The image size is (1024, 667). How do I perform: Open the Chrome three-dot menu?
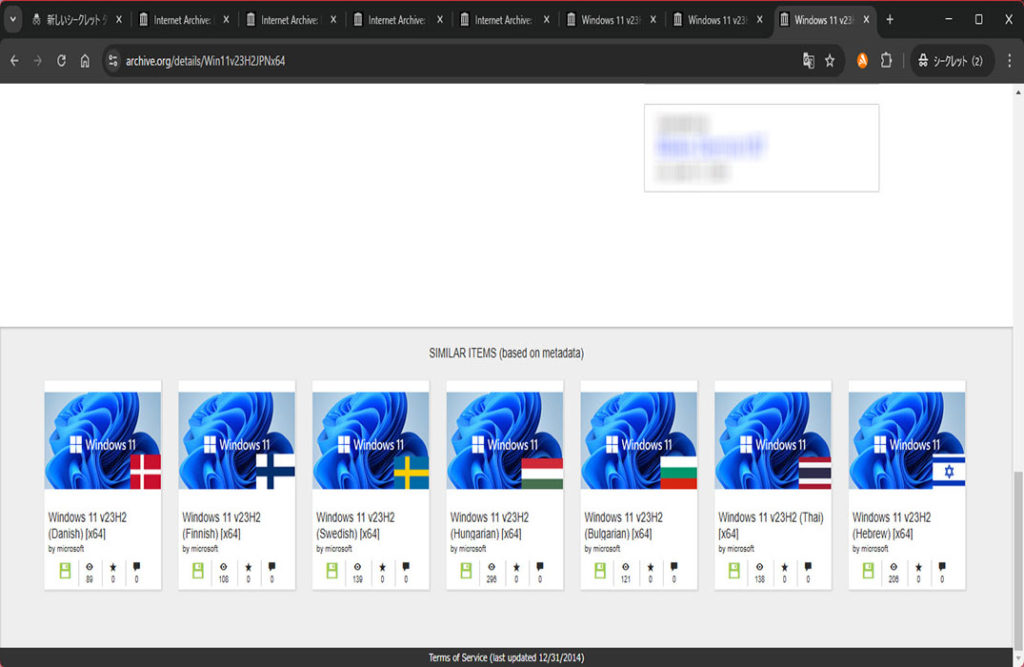tap(1009, 61)
